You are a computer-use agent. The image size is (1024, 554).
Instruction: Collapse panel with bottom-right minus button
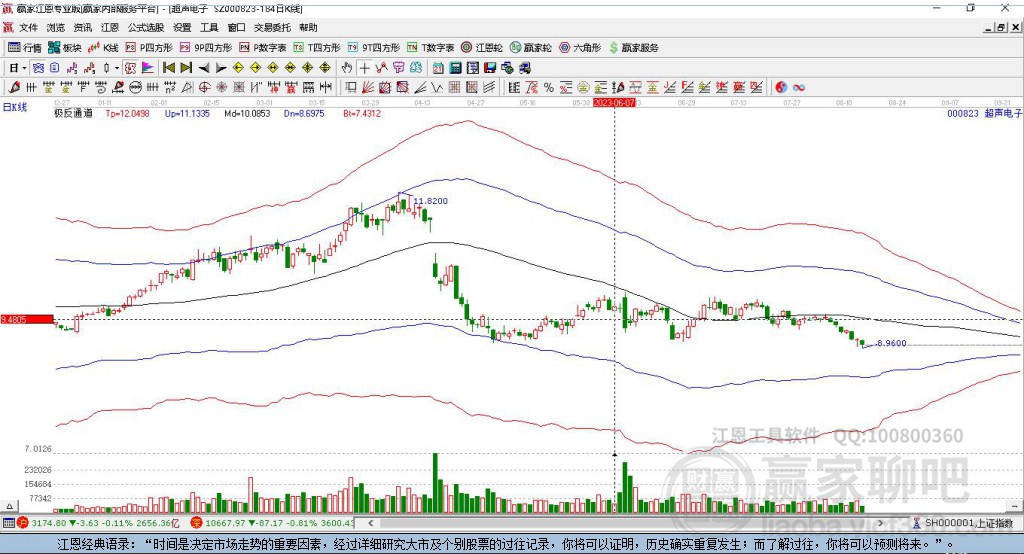coord(1014,506)
